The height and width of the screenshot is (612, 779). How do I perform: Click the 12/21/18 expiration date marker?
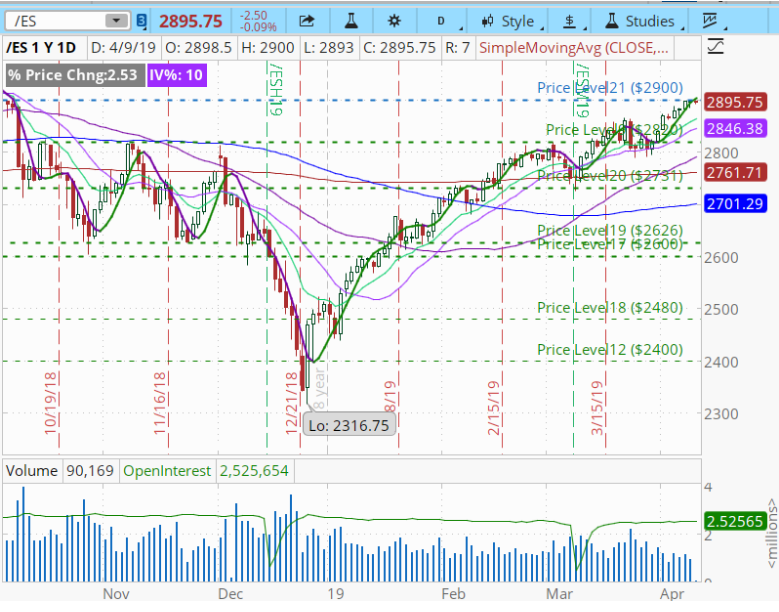tap(292, 403)
